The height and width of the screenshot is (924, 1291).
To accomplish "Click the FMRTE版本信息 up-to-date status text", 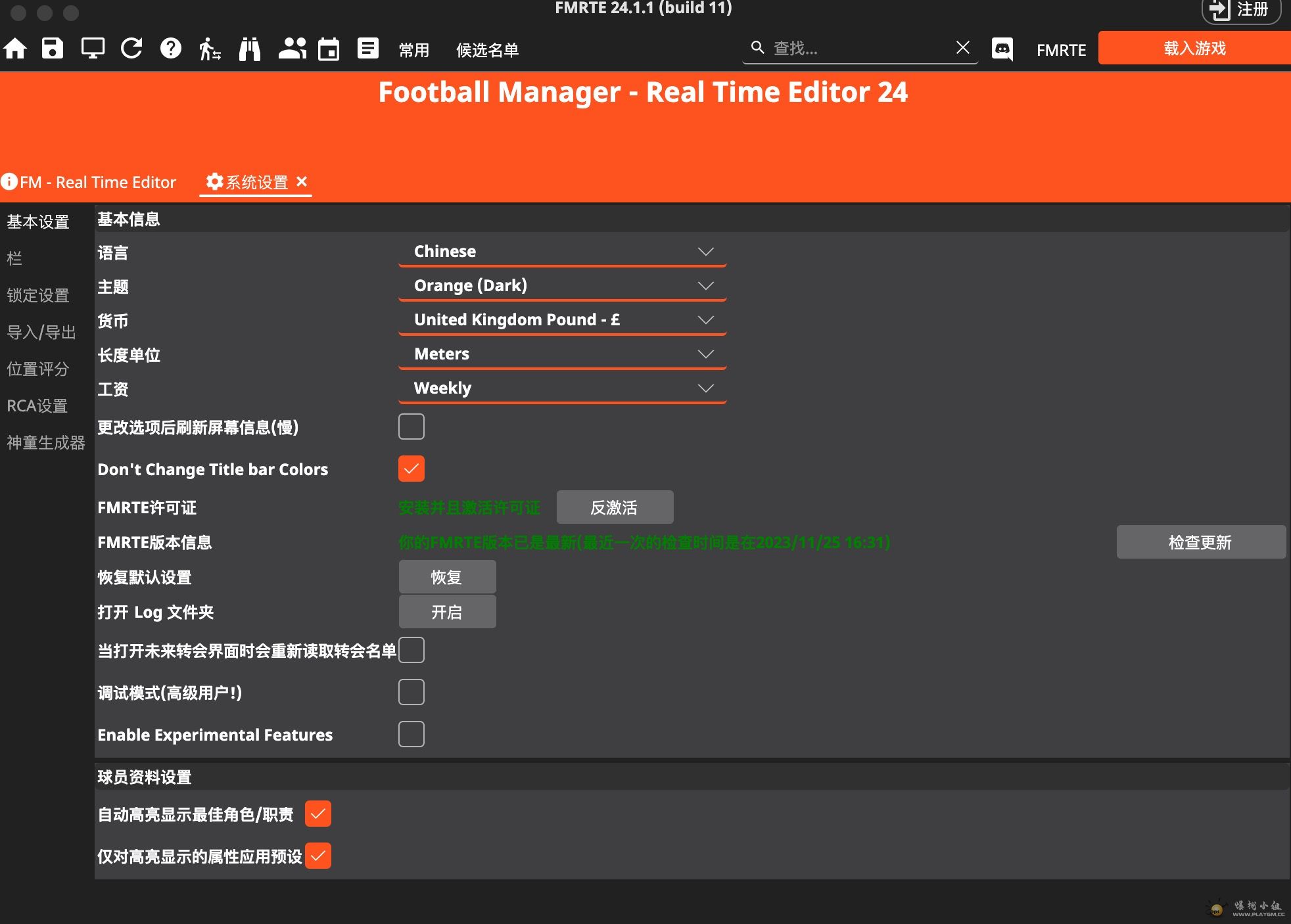I will tap(644, 542).
